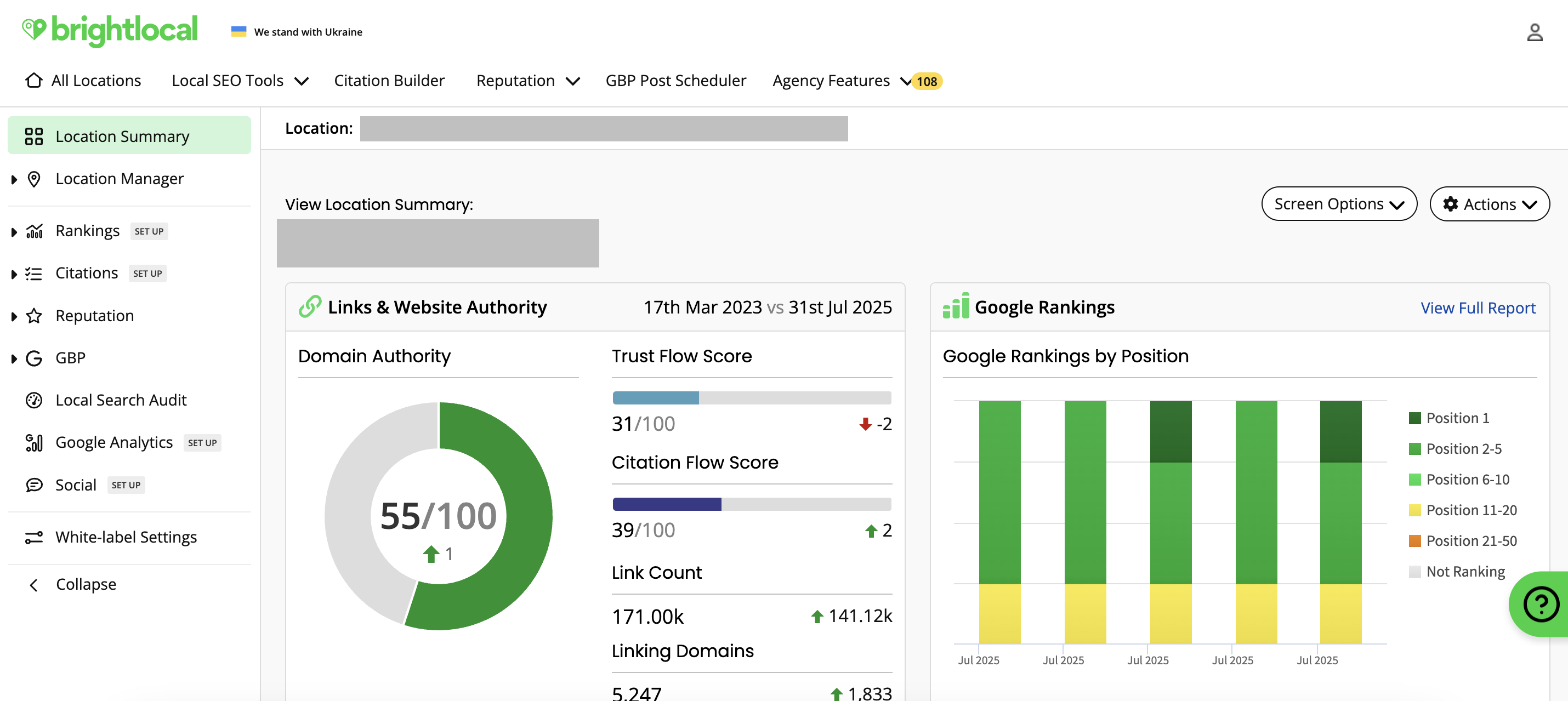Click the Position 6-10 legend swatch
The width and height of the screenshot is (1568, 701).
click(x=1414, y=480)
